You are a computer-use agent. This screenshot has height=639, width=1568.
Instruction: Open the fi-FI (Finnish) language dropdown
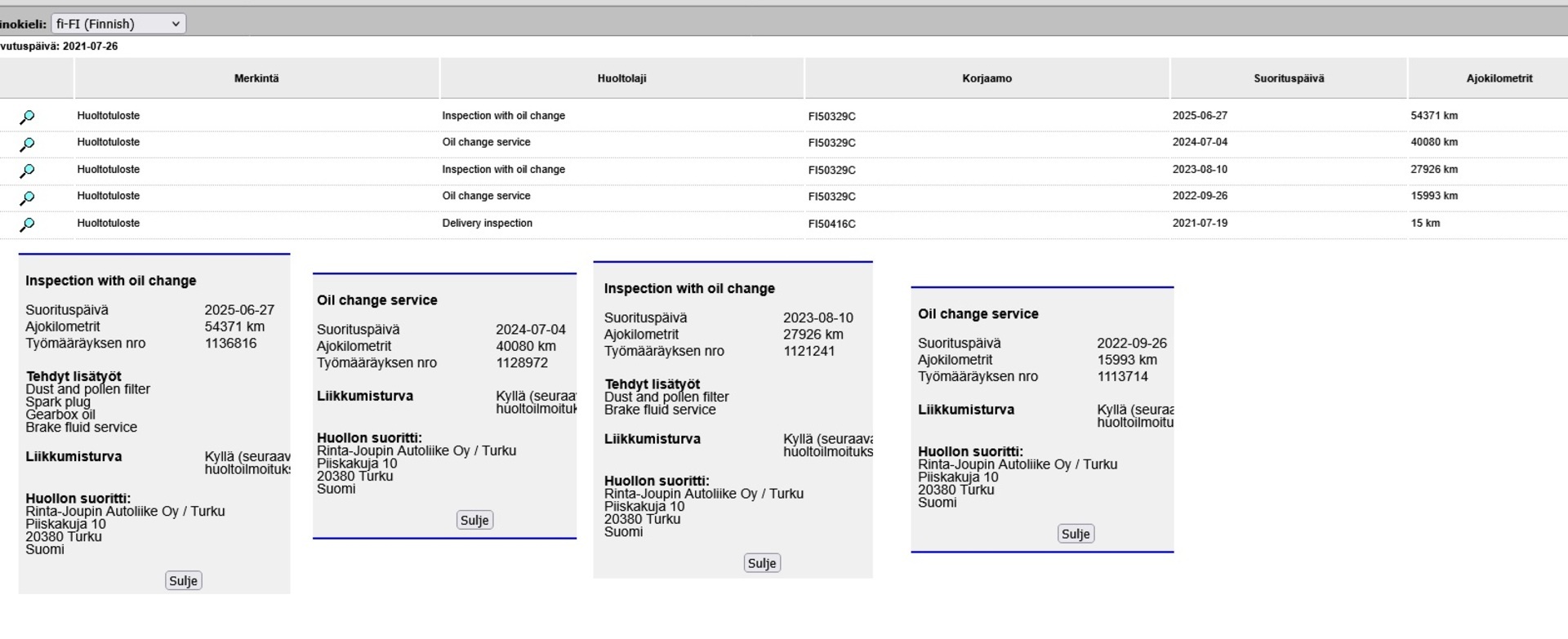tap(118, 24)
